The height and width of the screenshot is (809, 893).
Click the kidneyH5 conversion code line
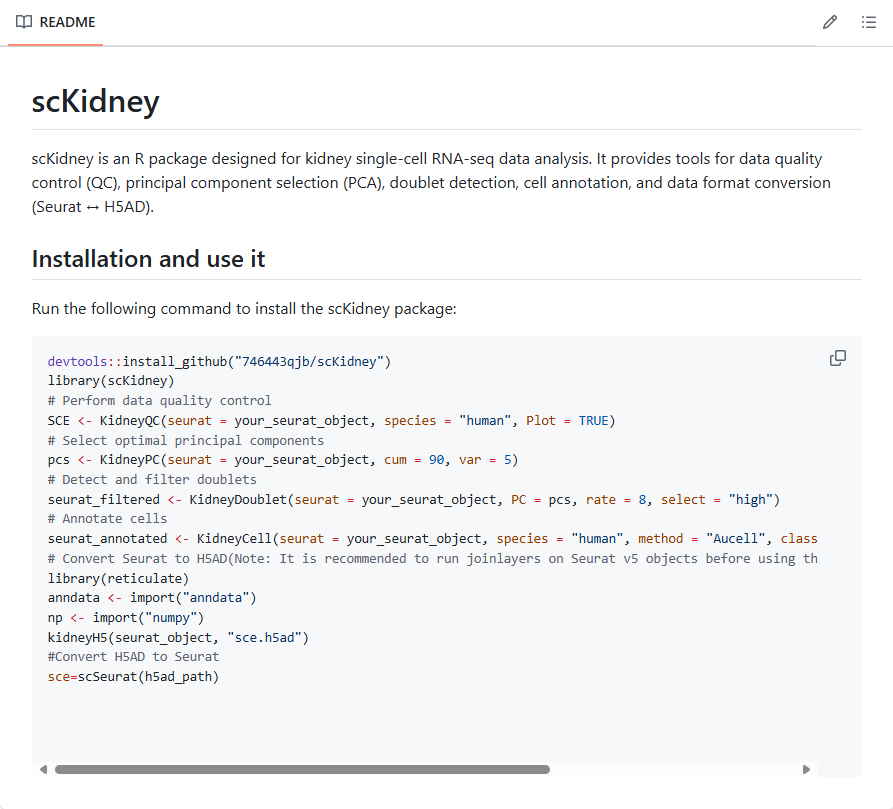click(x=178, y=638)
